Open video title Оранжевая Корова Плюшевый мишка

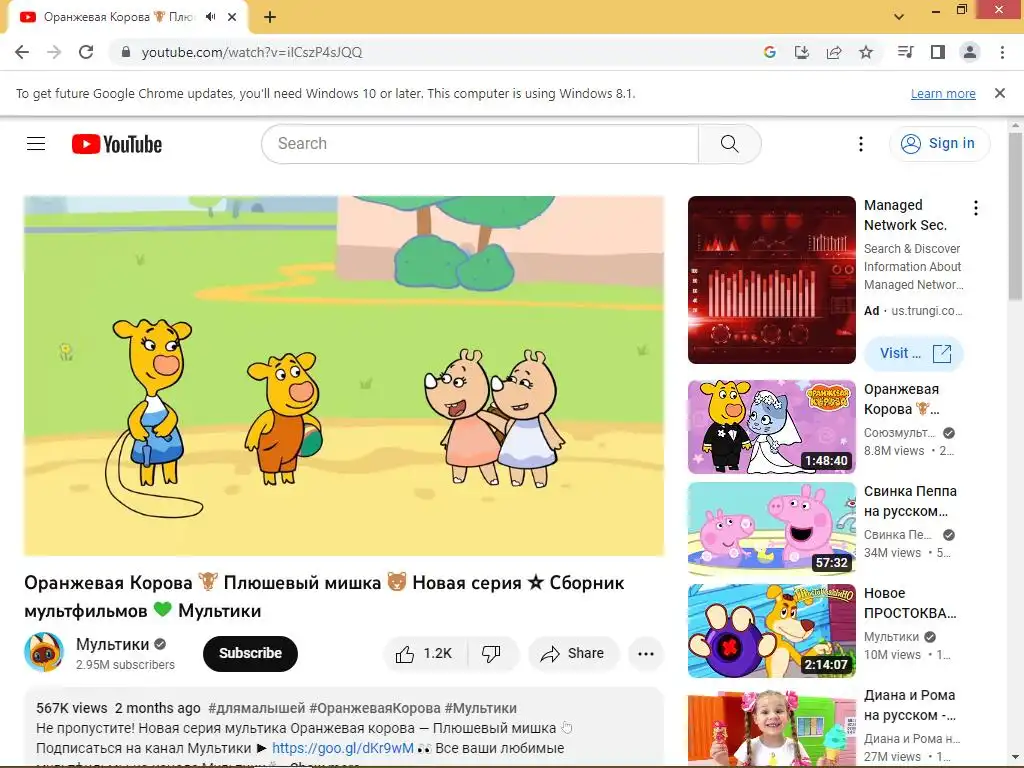click(324, 596)
